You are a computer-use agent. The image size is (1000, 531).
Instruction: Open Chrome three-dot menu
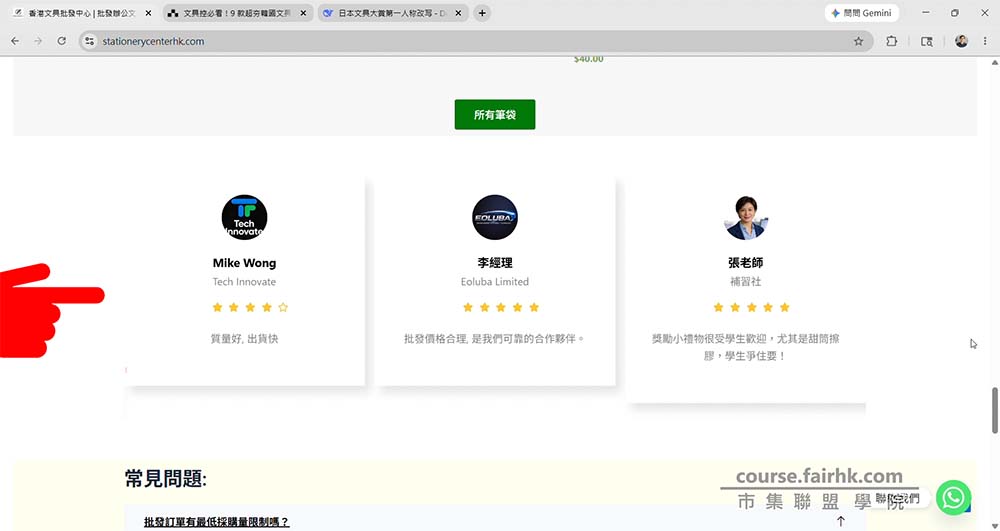(985, 41)
